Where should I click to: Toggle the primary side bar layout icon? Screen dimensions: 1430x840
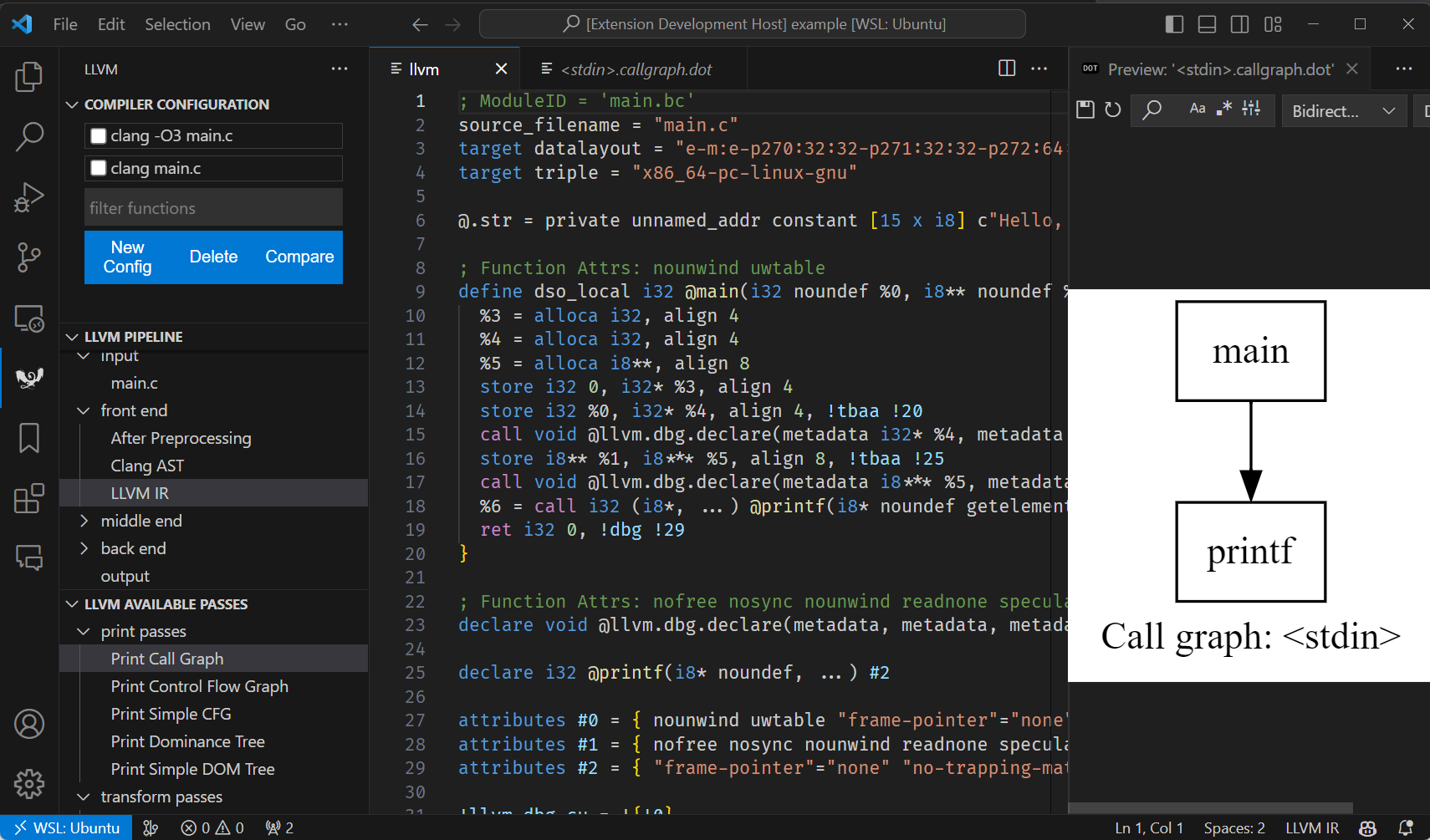1174,24
